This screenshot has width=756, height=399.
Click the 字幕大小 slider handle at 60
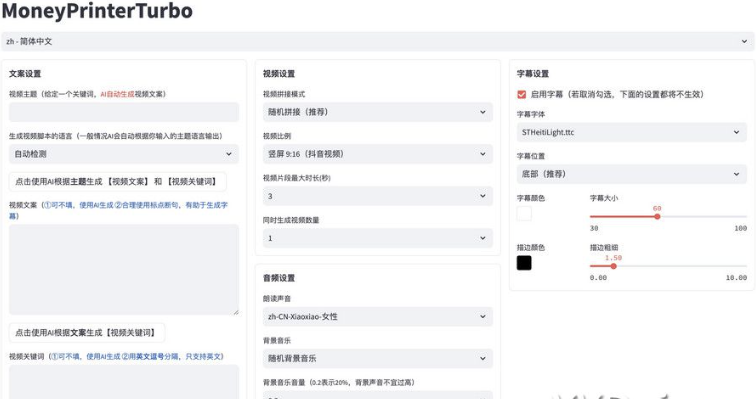(x=657, y=217)
